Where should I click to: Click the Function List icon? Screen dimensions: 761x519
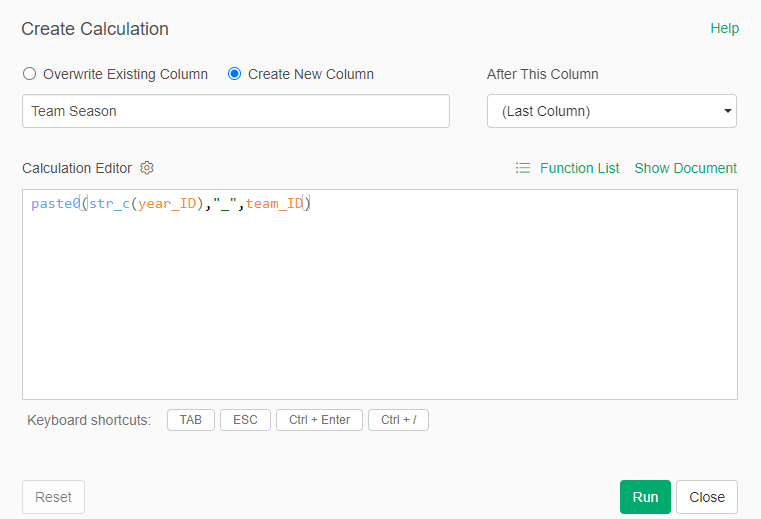523,168
